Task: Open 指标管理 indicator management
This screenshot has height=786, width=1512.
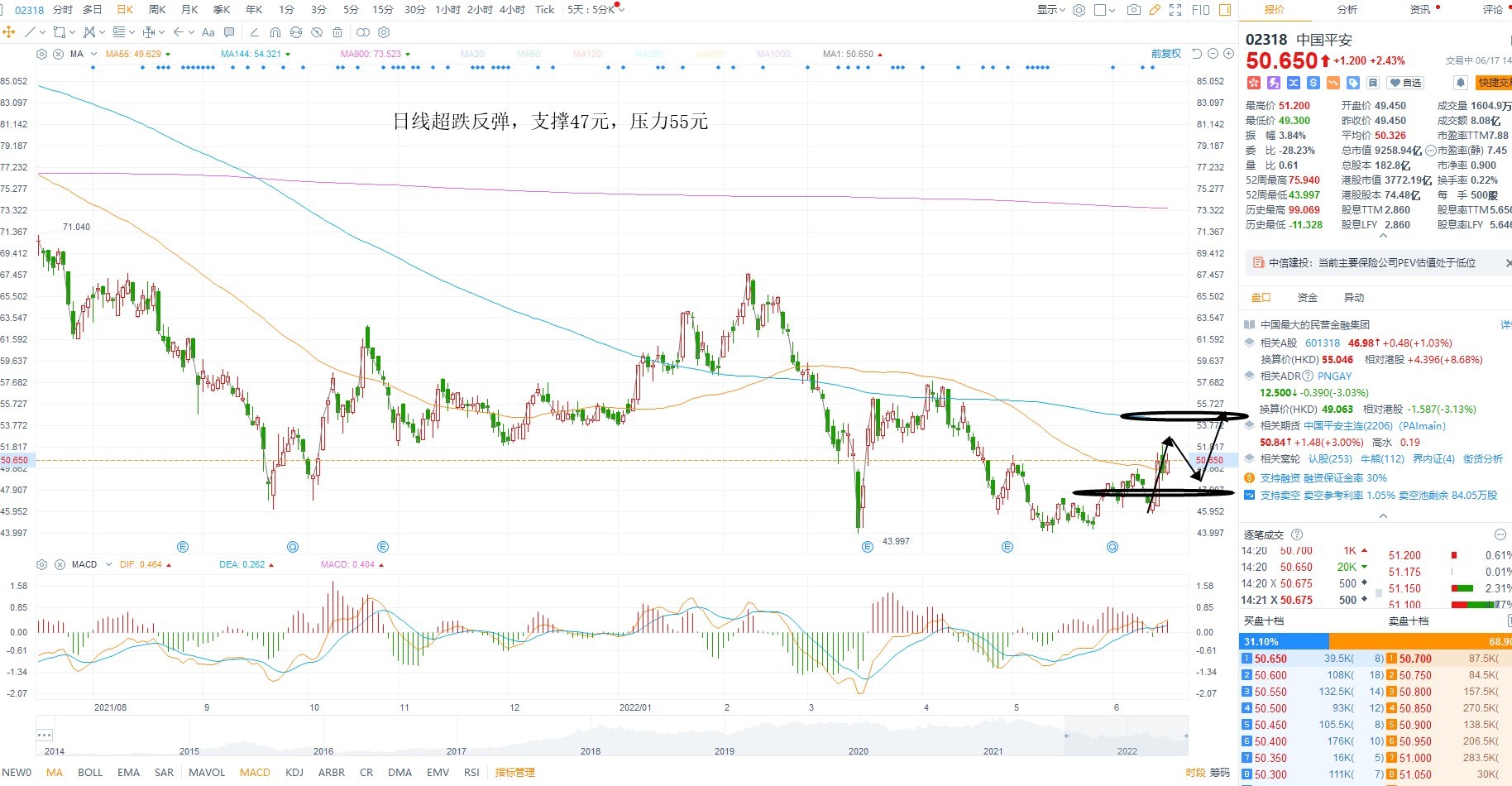Action: pyautogui.click(x=514, y=773)
